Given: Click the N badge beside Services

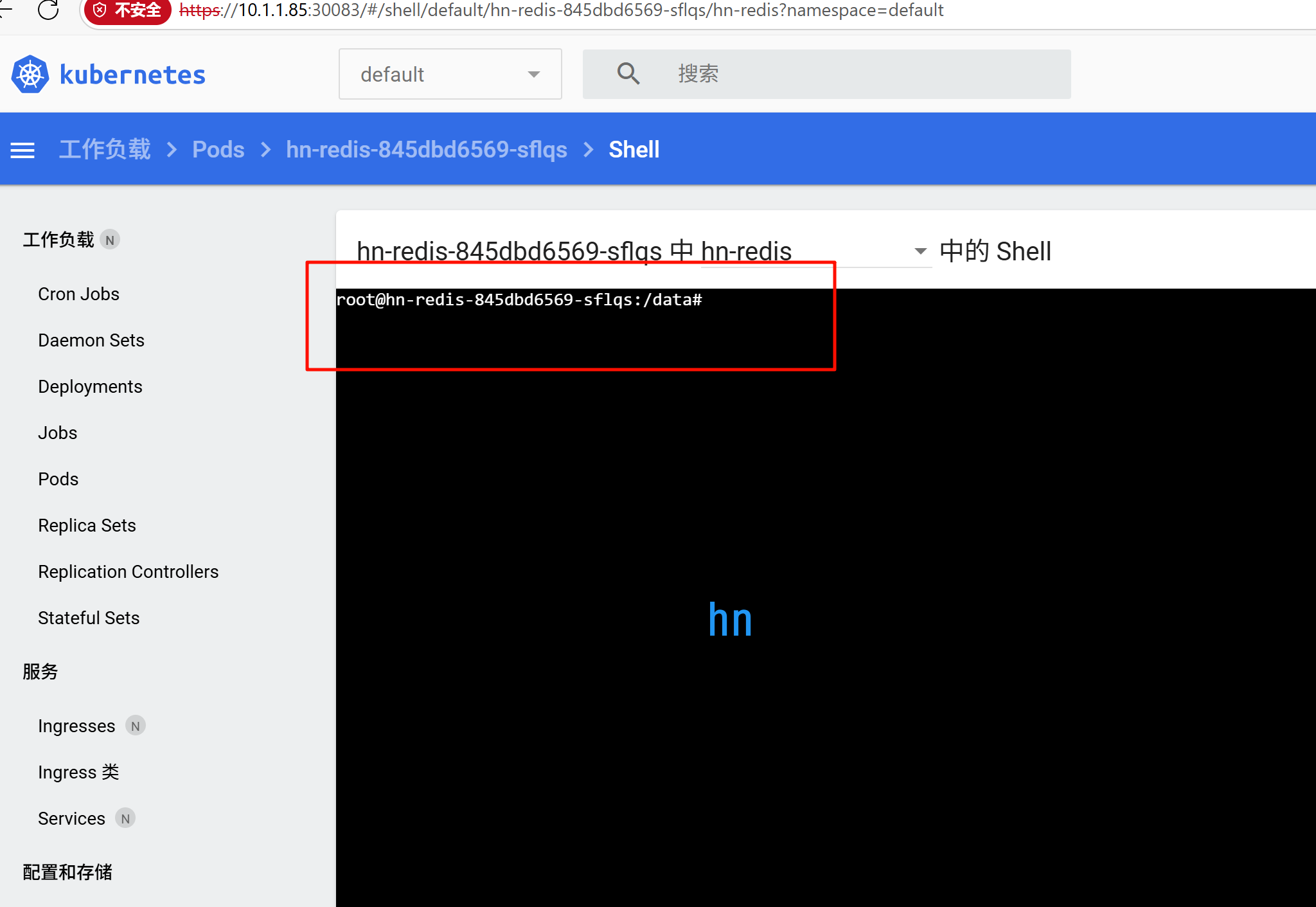Looking at the screenshot, I should (x=125, y=818).
